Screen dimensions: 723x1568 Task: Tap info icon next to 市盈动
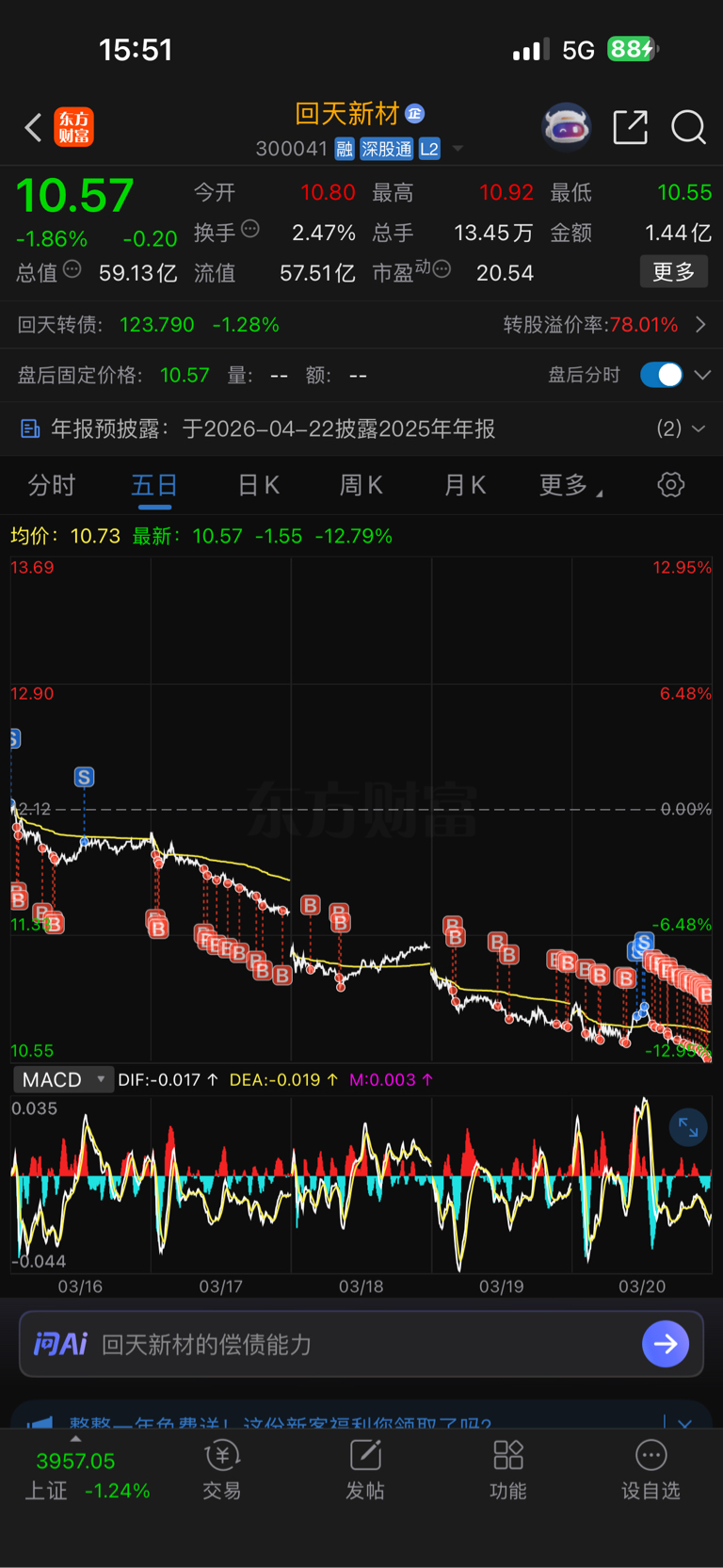click(x=442, y=270)
